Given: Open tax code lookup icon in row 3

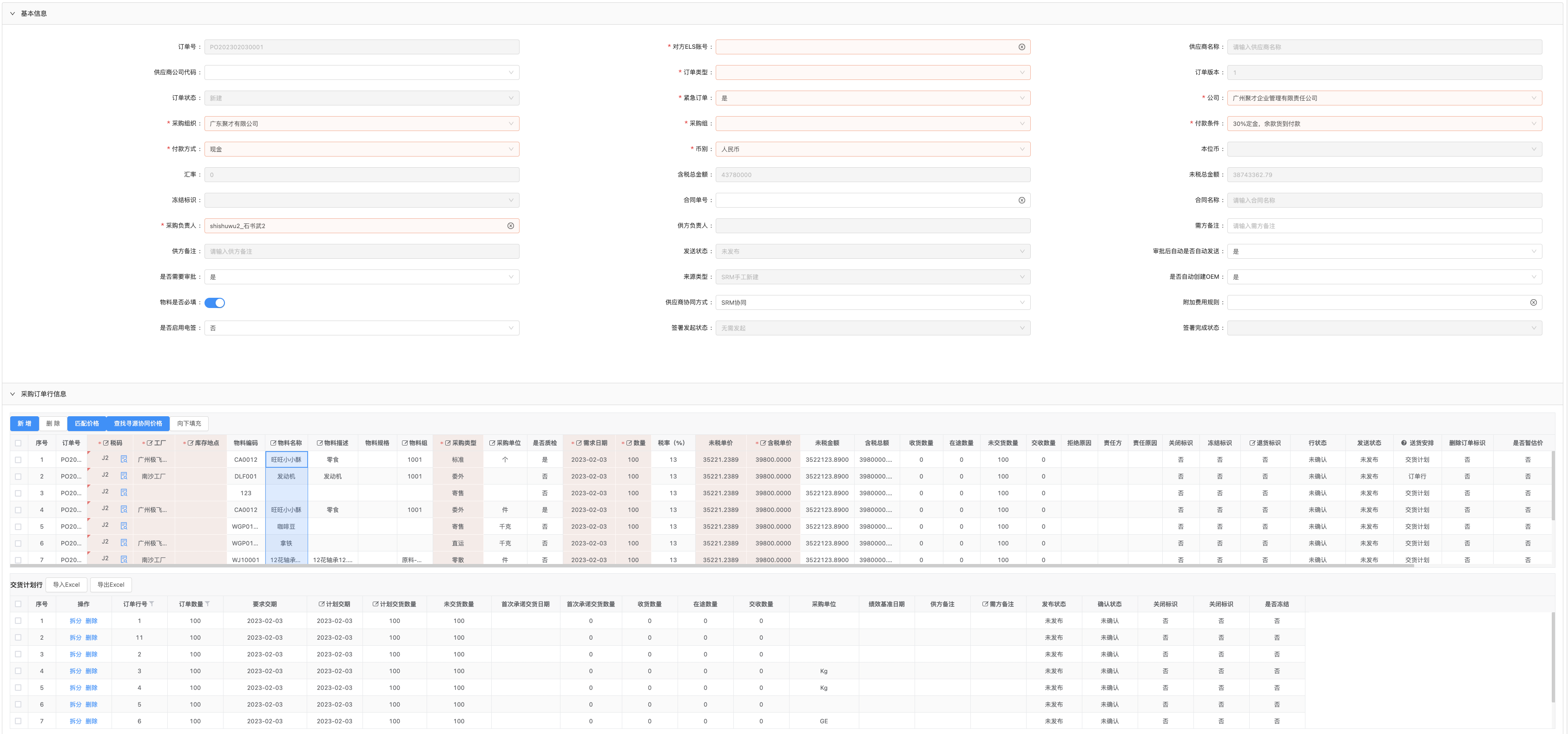Looking at the screenshot, I should [x=124, y=492].
